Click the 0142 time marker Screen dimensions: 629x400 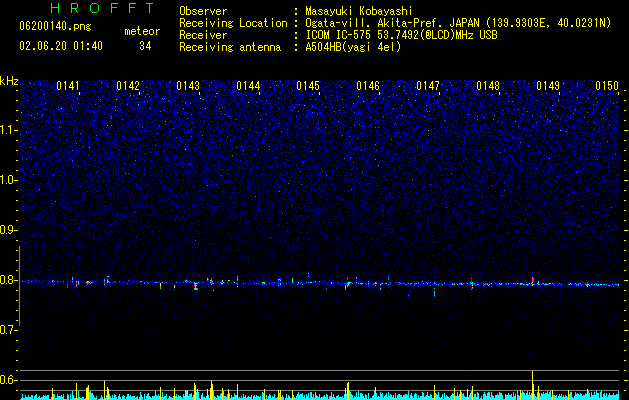(x=128, y=86)
